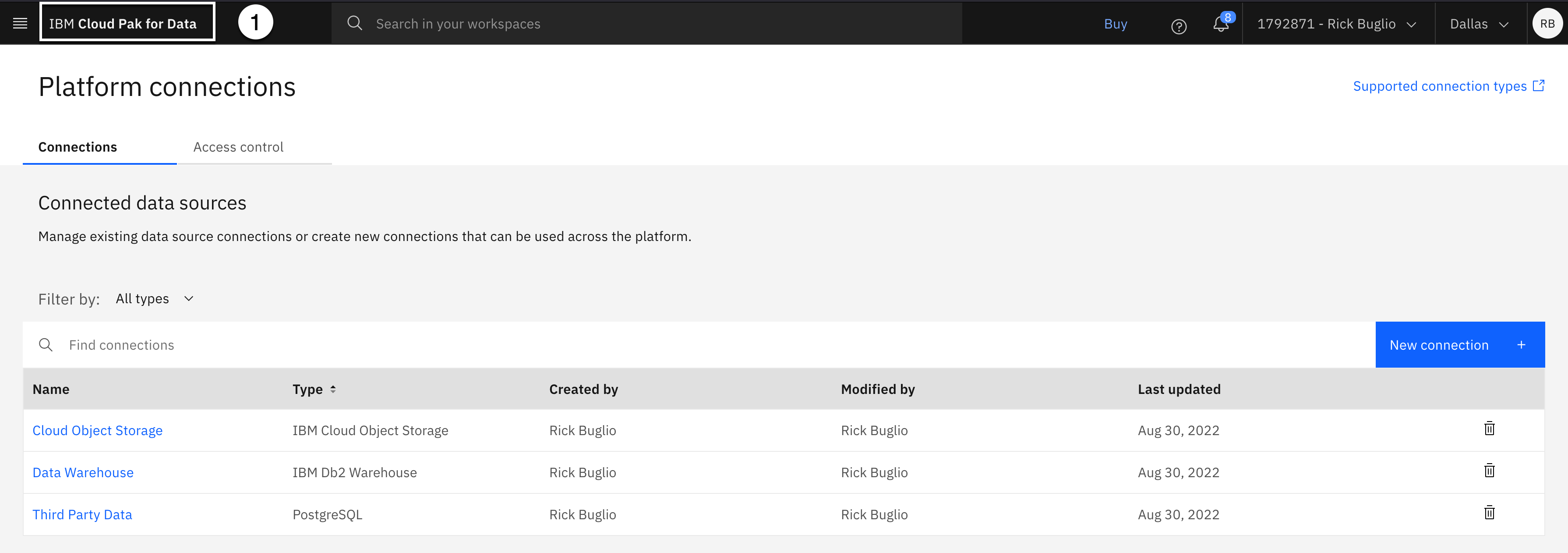Click the New connection button
1568x553 pixels.
pyautogui.click(x=1459, y=345)
